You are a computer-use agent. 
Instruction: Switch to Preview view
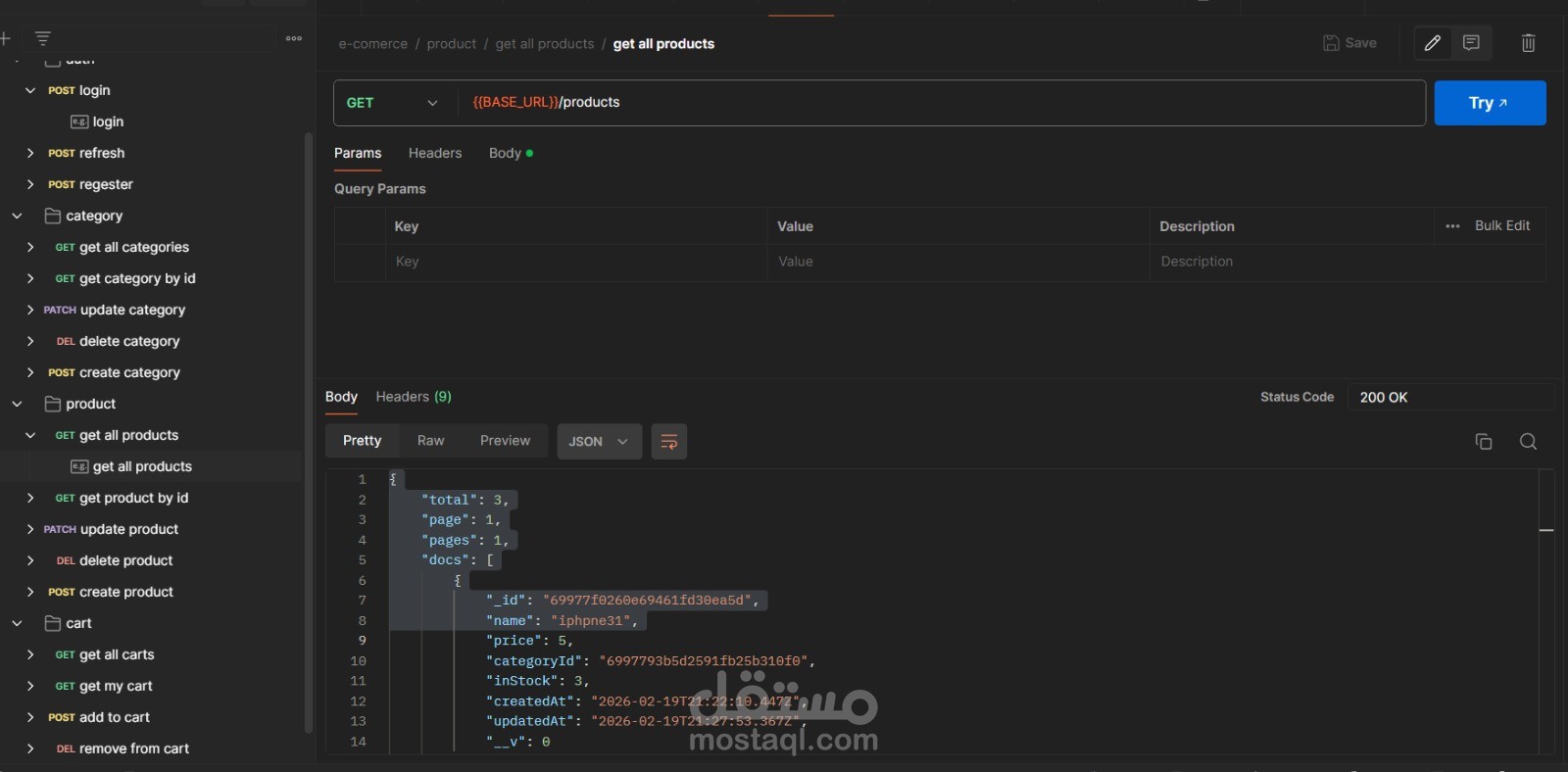tap(505, 441)
